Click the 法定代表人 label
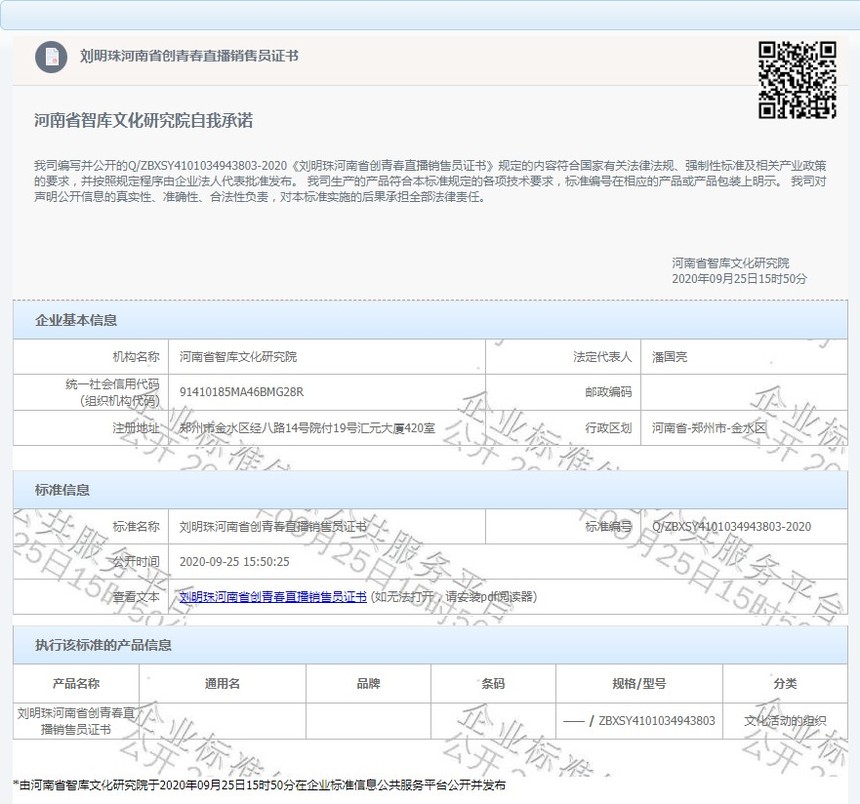 602,357
